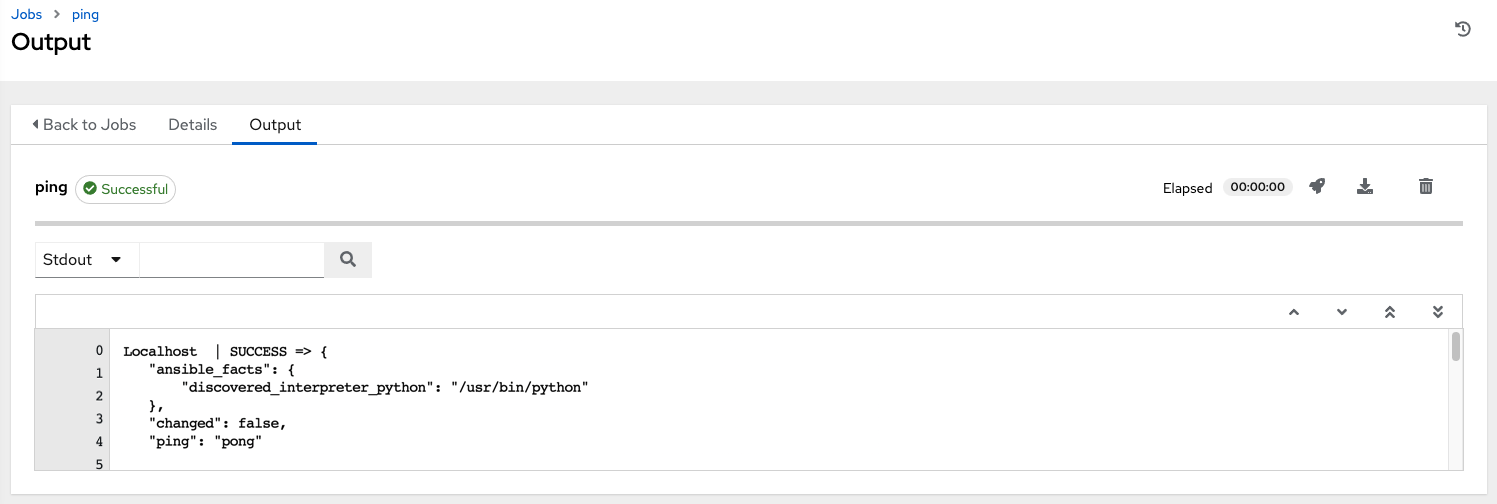Relaunch the job with rocket icon

[1317, 186]
